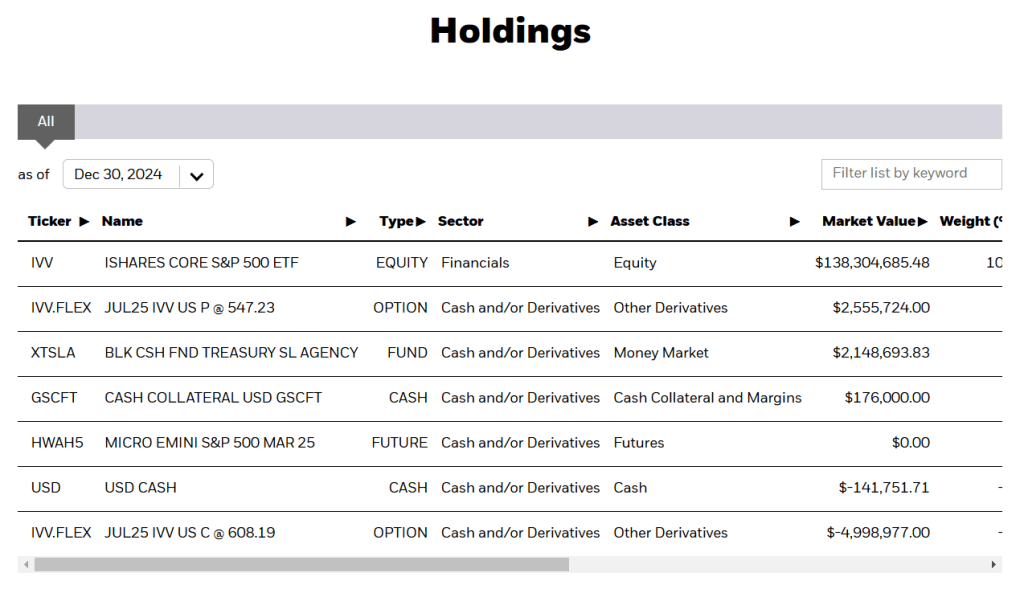1024x593 pixels.
Task: Click right arrow of horizontal scrollbar
Action: coord(994,565)
